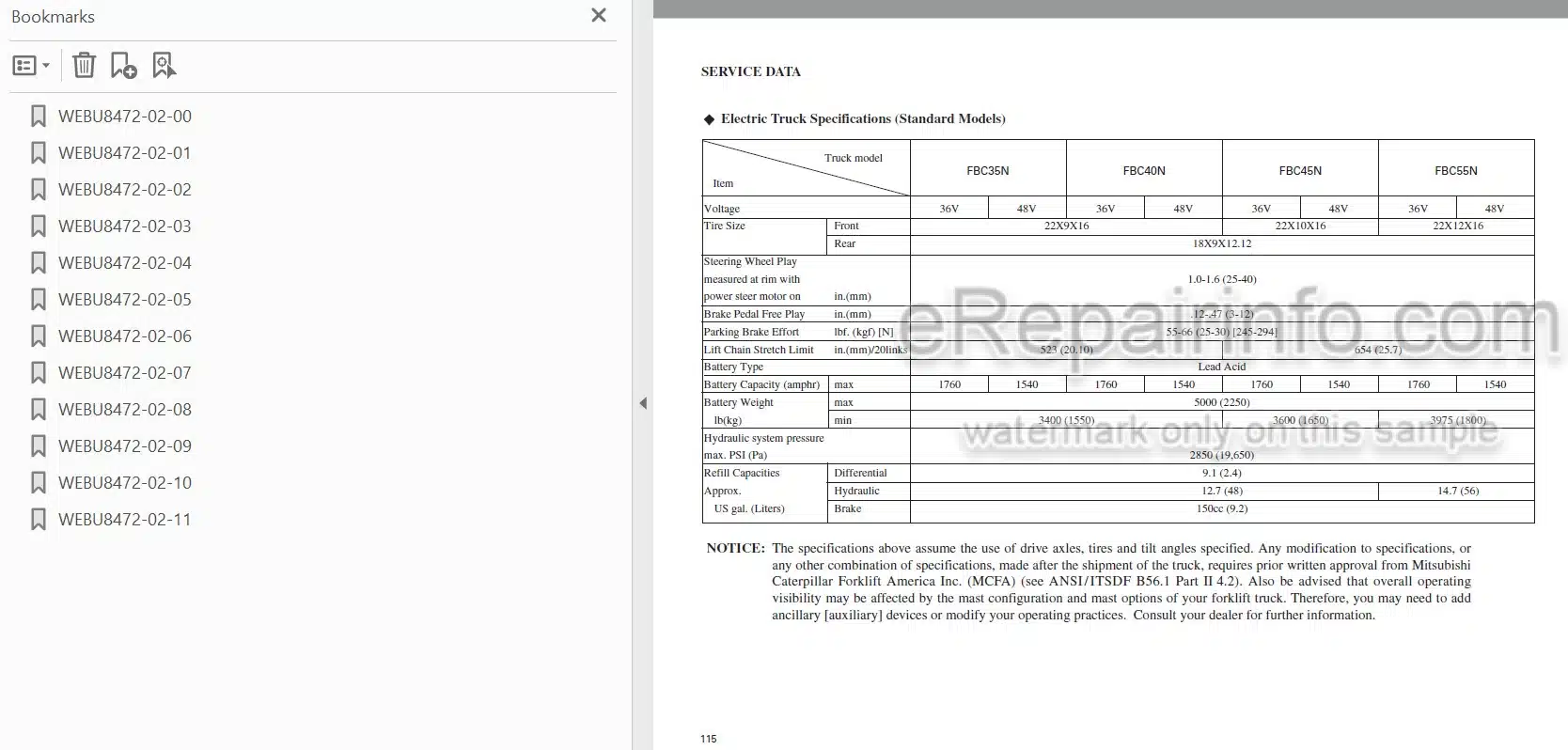Select the FBC35N column header
The image size is (1568, 750).
(988, 171)
